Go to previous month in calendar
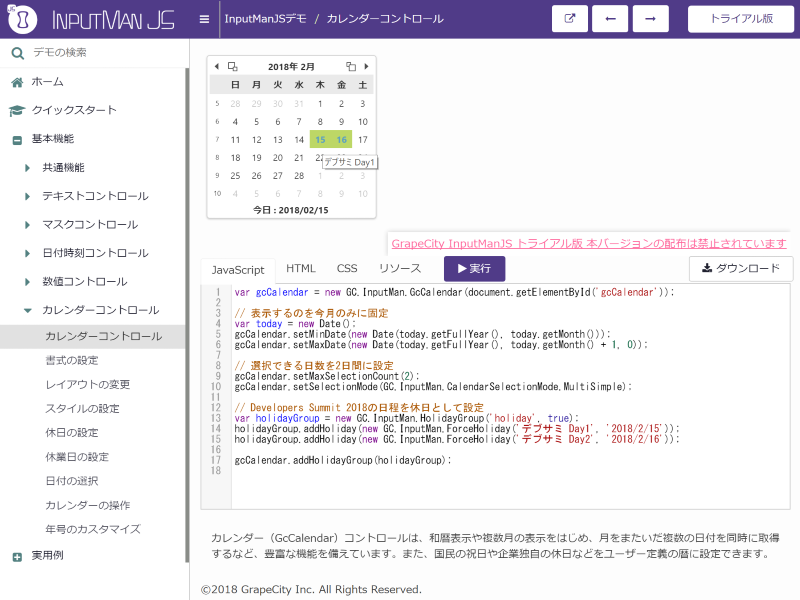Viewport: 800px width, 600px height. click(217, 66)
